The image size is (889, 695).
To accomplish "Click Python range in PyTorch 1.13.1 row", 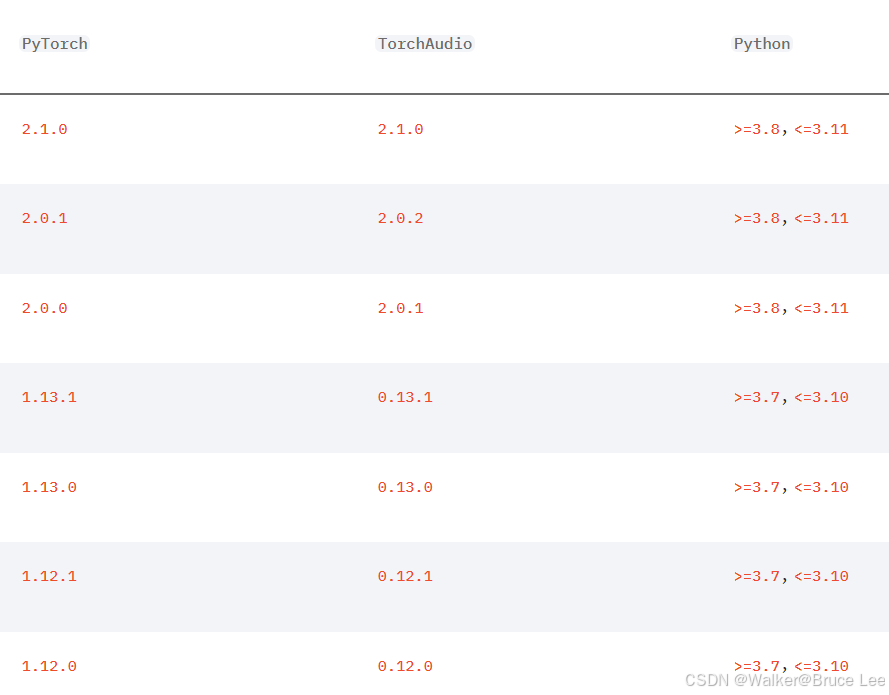I will coord(791,397).
